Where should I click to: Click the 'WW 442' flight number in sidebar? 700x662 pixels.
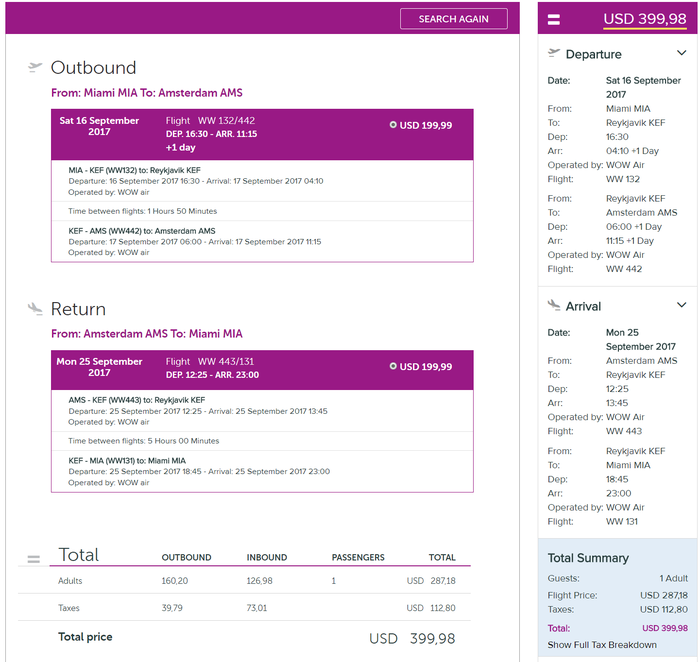[x=624, y=269]
